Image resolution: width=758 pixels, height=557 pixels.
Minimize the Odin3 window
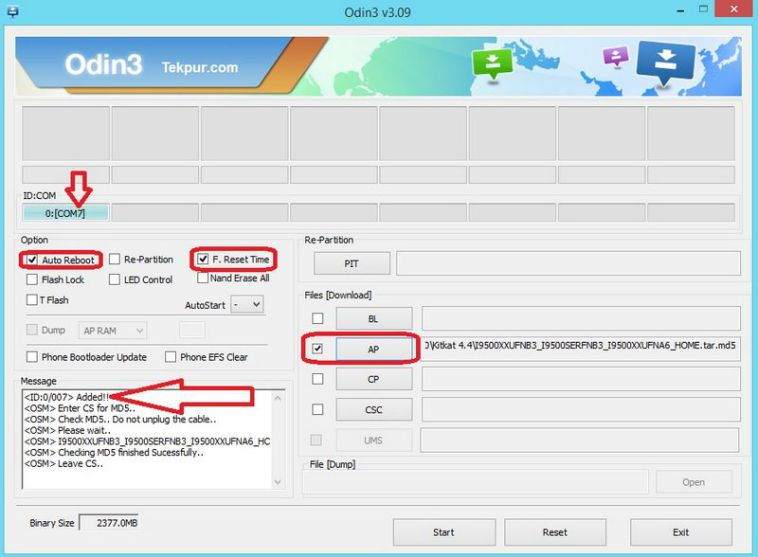681,11
